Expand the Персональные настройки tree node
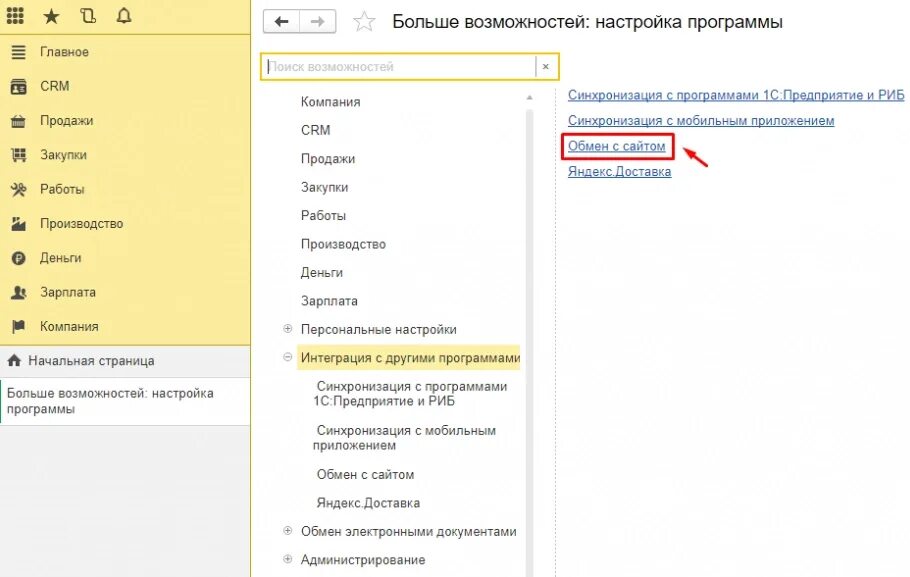 287,329
